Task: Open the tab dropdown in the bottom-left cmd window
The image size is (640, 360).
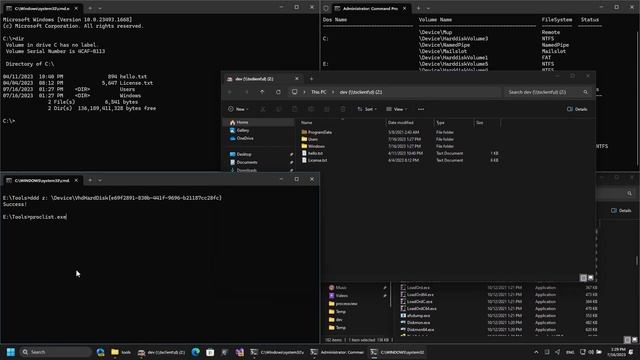Action: (x=100, y=180)
